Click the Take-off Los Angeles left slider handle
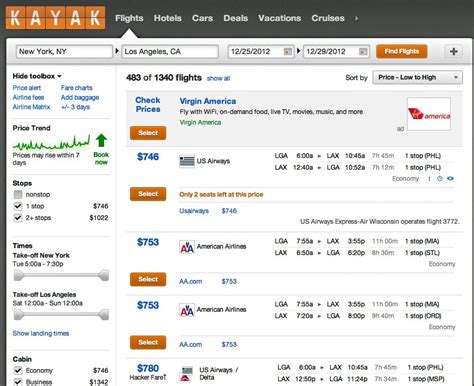Viewport: 474px width, 386px height. pyautogui.click(x=18, y=315)
